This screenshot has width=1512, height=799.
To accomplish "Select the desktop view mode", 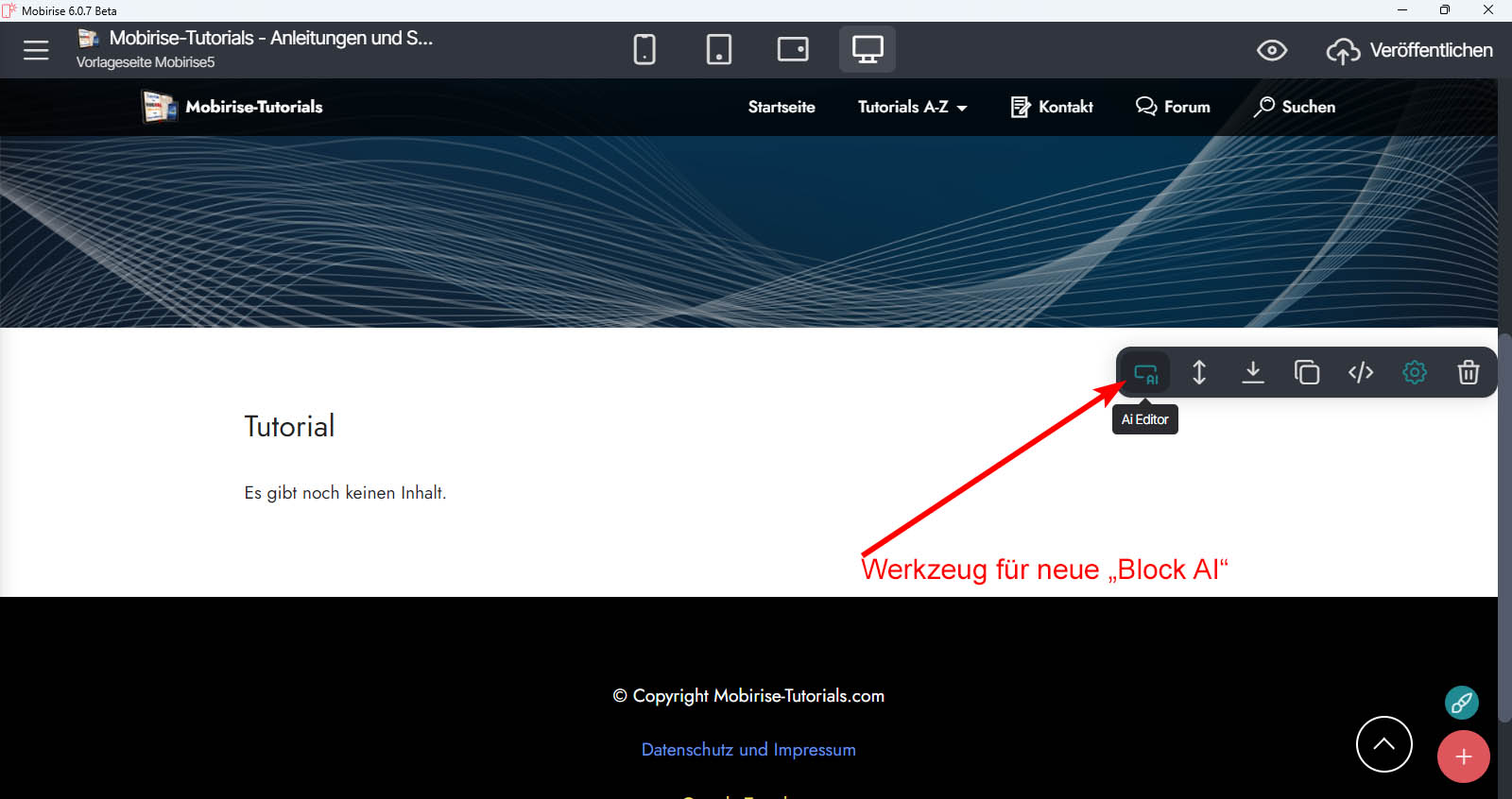I will [868, 49].
